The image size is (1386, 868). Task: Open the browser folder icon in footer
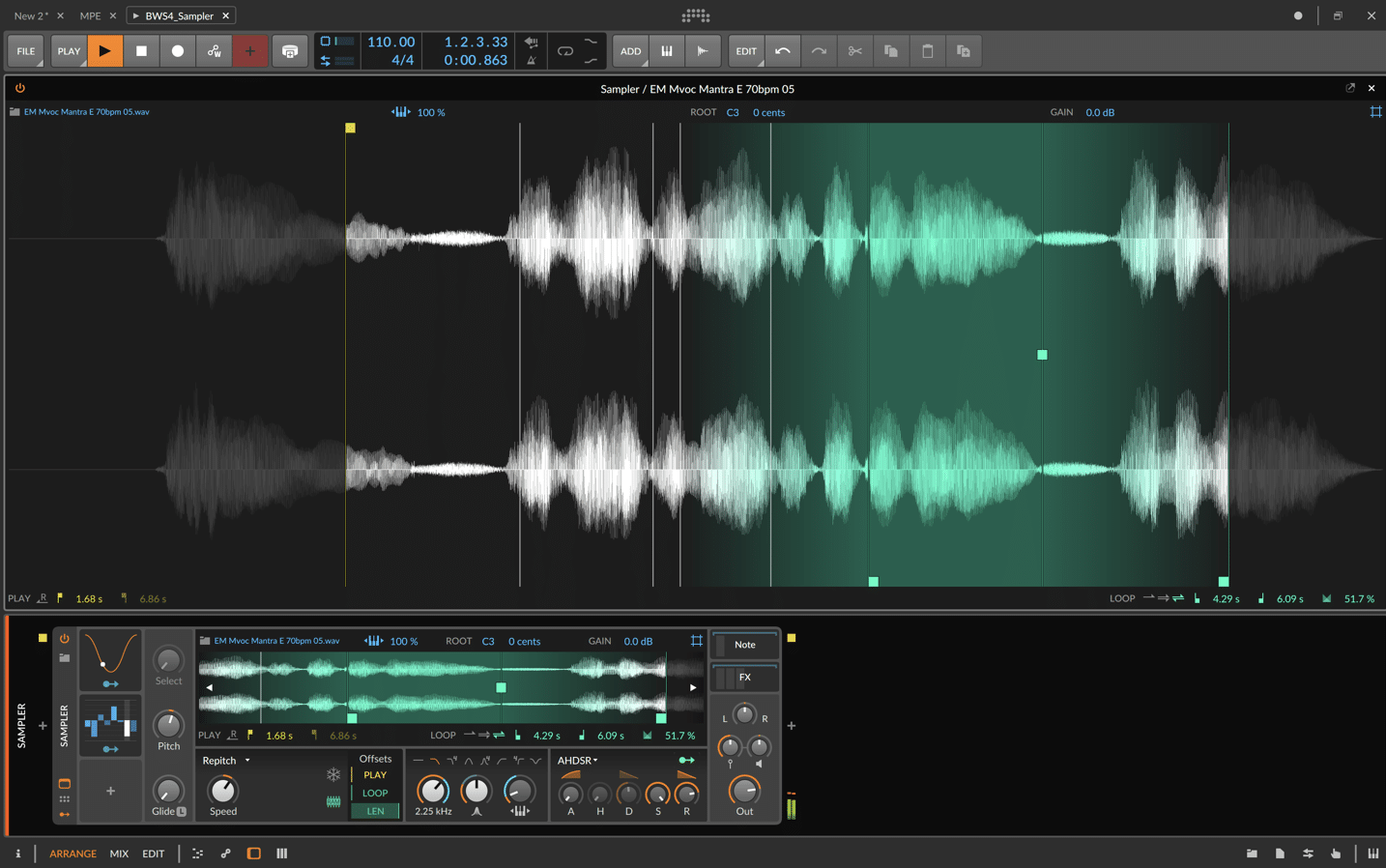click(1252, 854)
